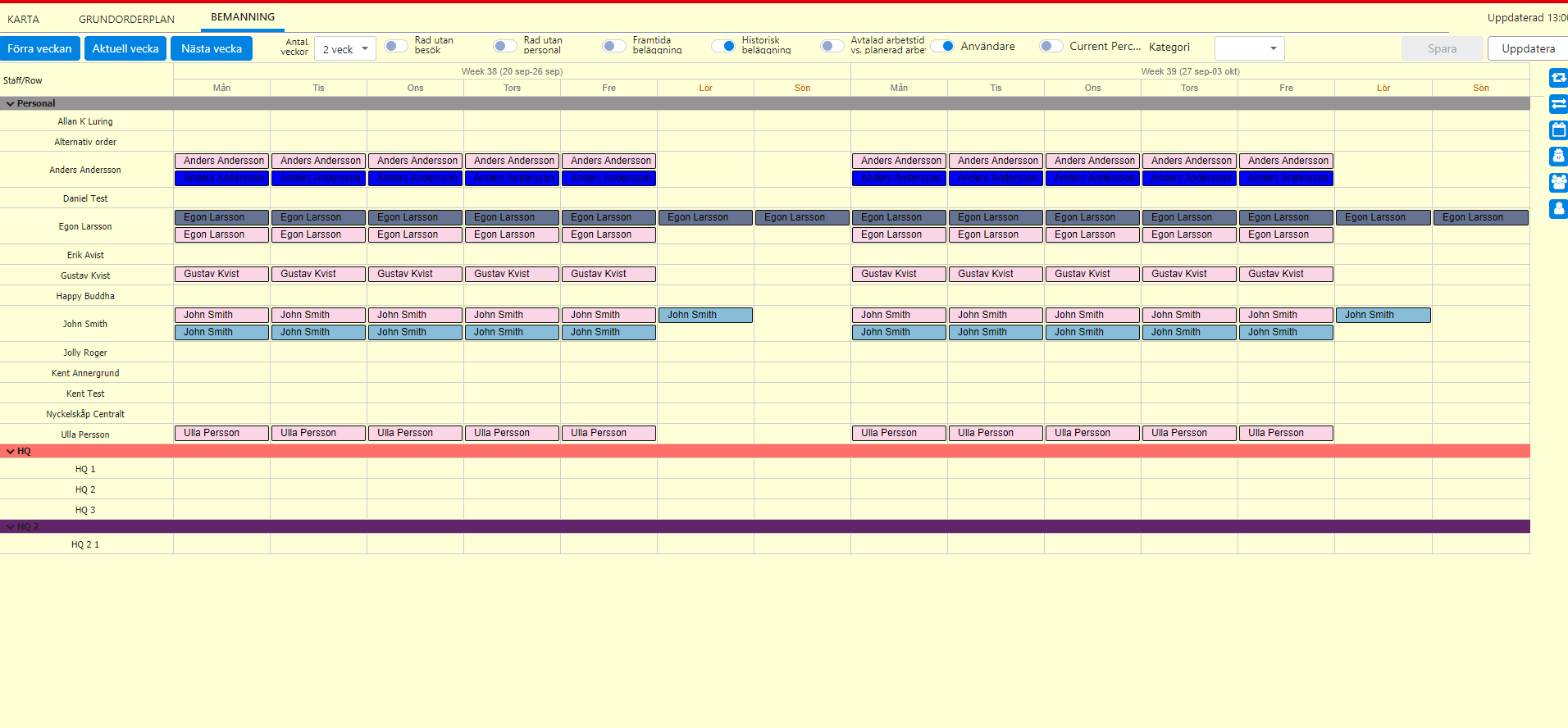Click Gustav Kvist row label
The image size is (1568, 728).
click(x=85, y=275)
